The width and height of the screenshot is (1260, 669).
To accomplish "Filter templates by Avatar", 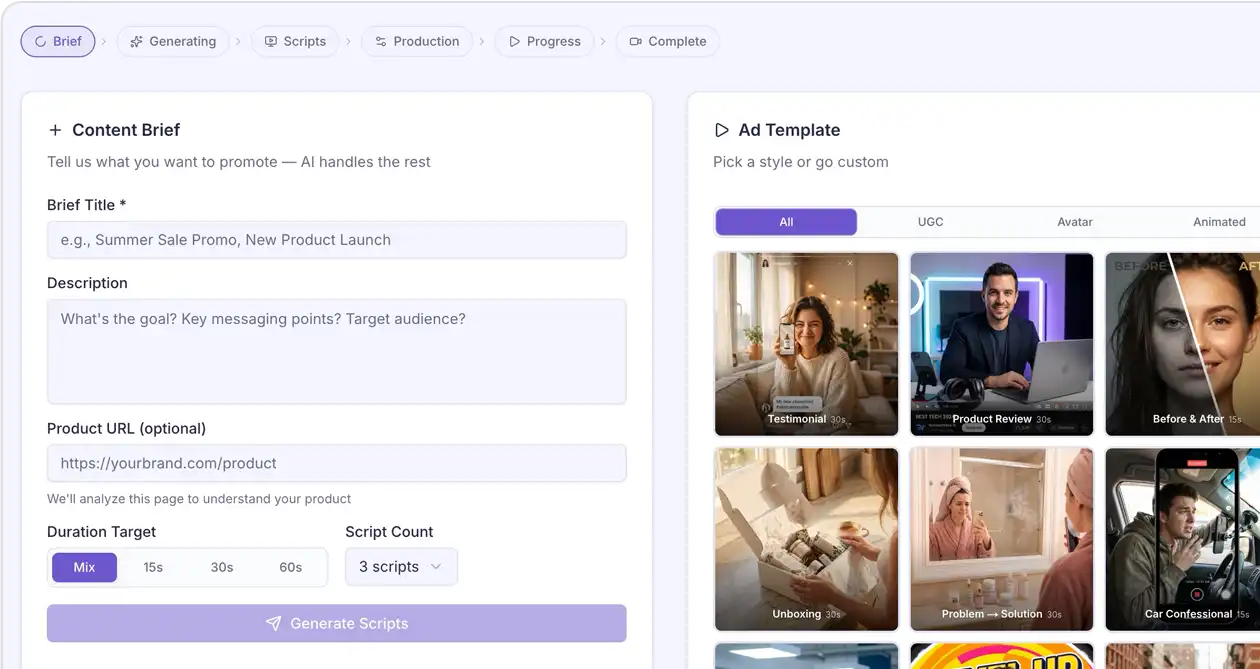I will point(1075,222).
